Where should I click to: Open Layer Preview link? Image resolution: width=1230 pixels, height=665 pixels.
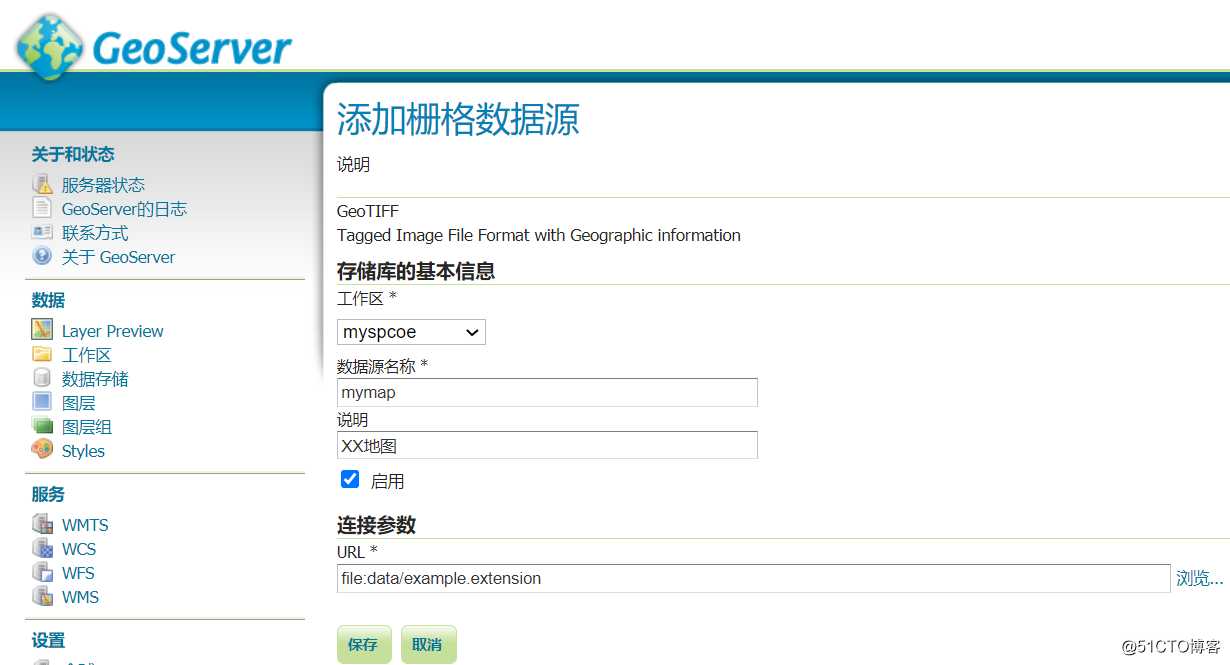pyautogui.click(x=112, y=331)
